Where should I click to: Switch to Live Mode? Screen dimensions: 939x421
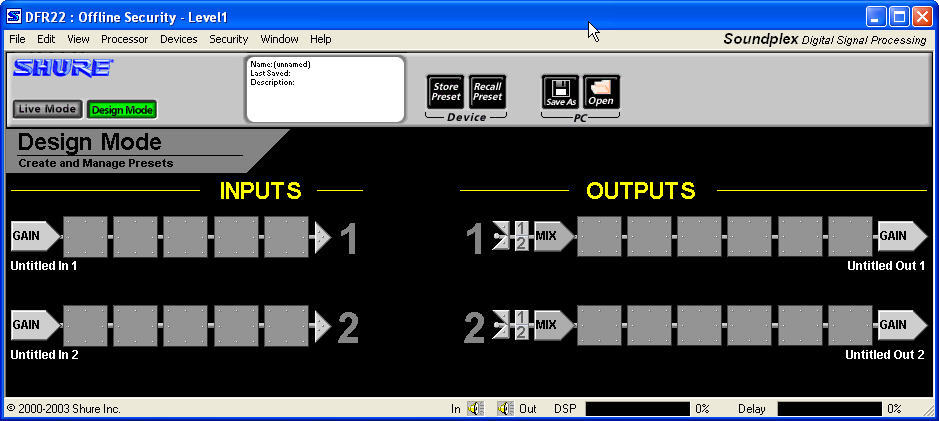(47, 109)
